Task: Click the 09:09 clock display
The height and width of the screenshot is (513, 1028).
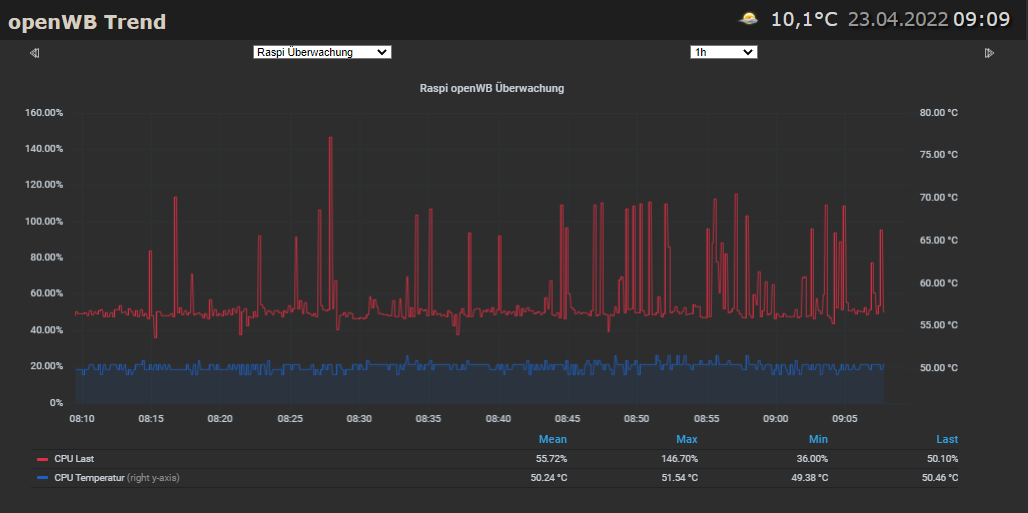Action: point(981,19)
